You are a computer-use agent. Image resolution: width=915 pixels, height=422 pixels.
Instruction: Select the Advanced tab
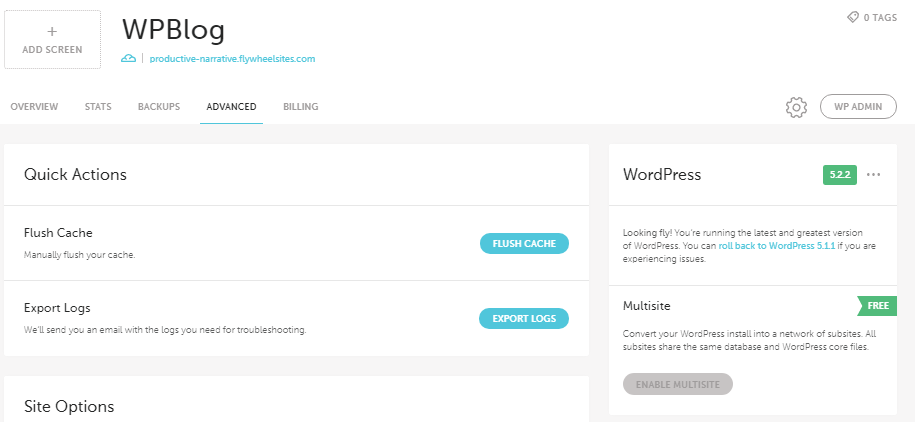[x=231, y=107]
